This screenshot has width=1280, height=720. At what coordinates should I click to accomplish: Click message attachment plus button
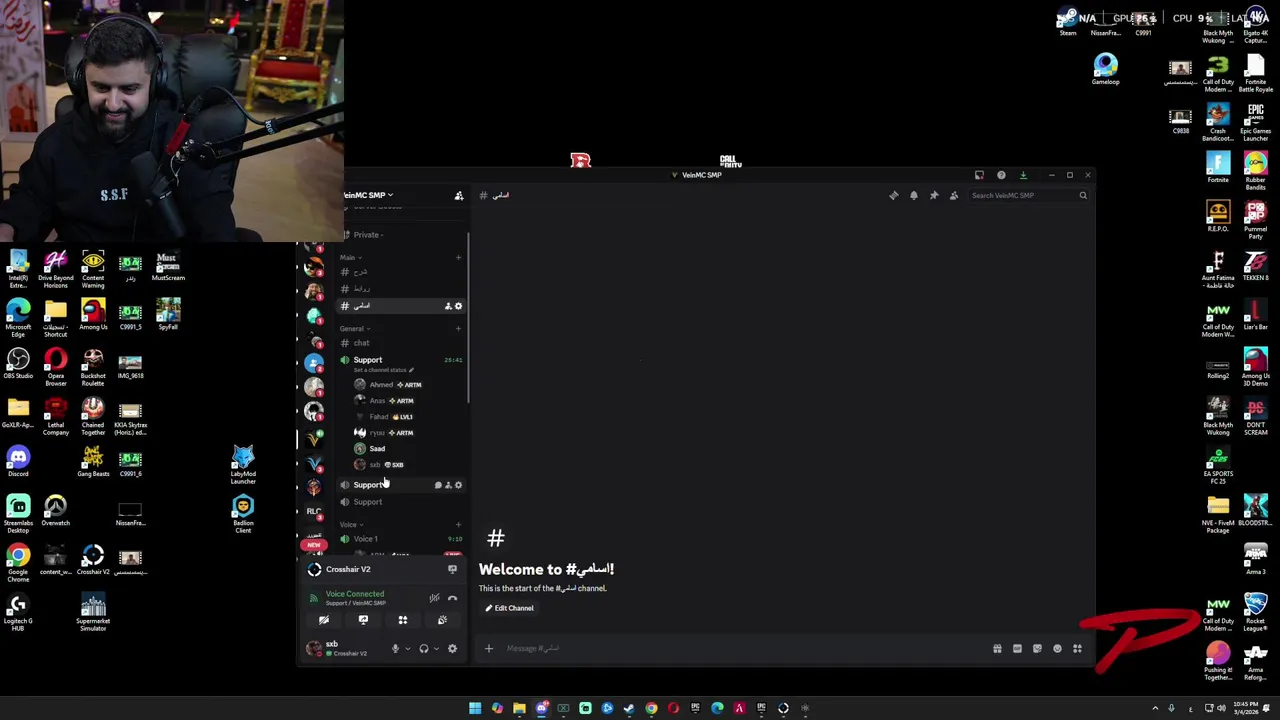(x=489, y=649)
